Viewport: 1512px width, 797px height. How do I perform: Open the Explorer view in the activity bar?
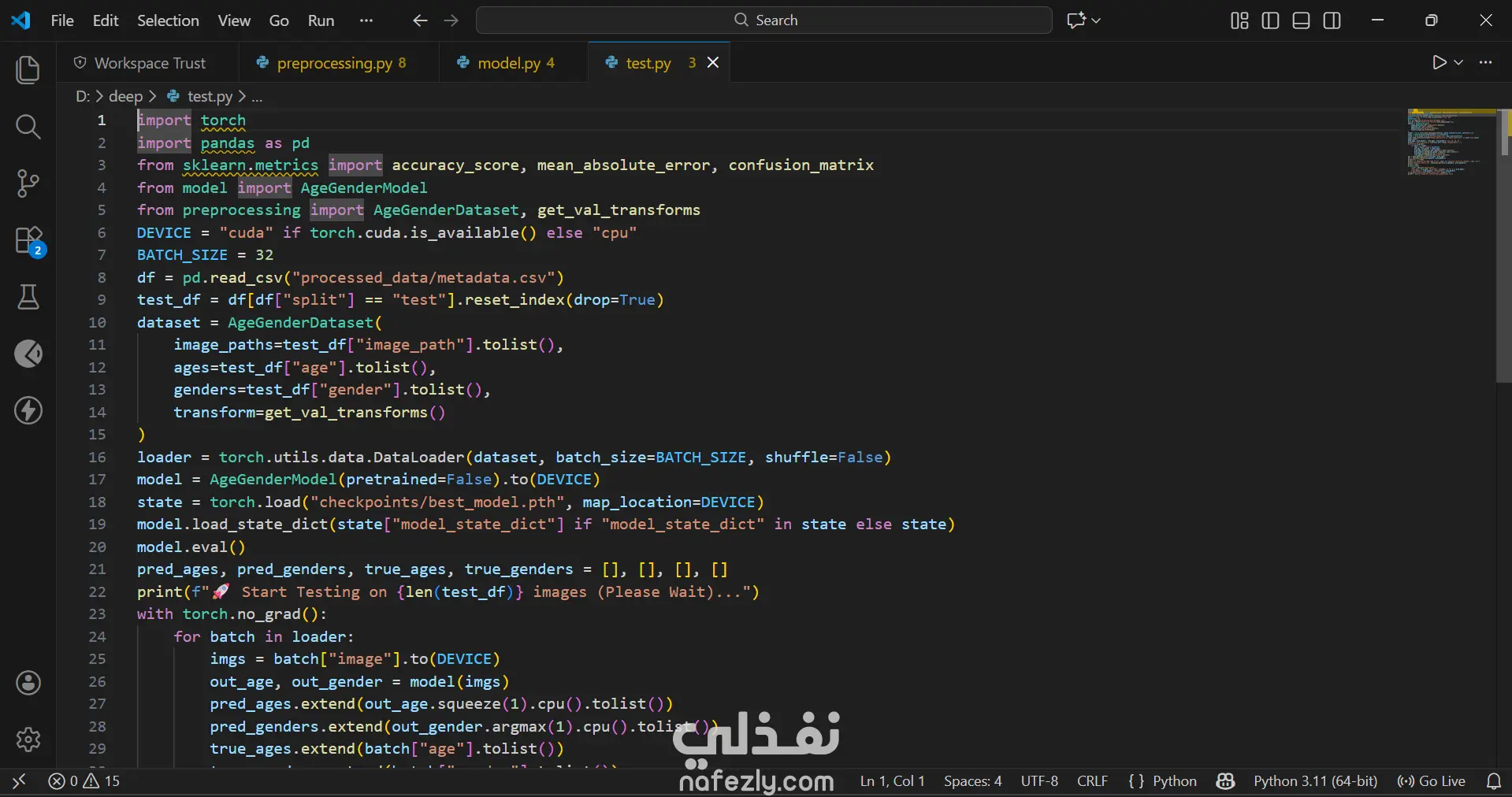28,69
